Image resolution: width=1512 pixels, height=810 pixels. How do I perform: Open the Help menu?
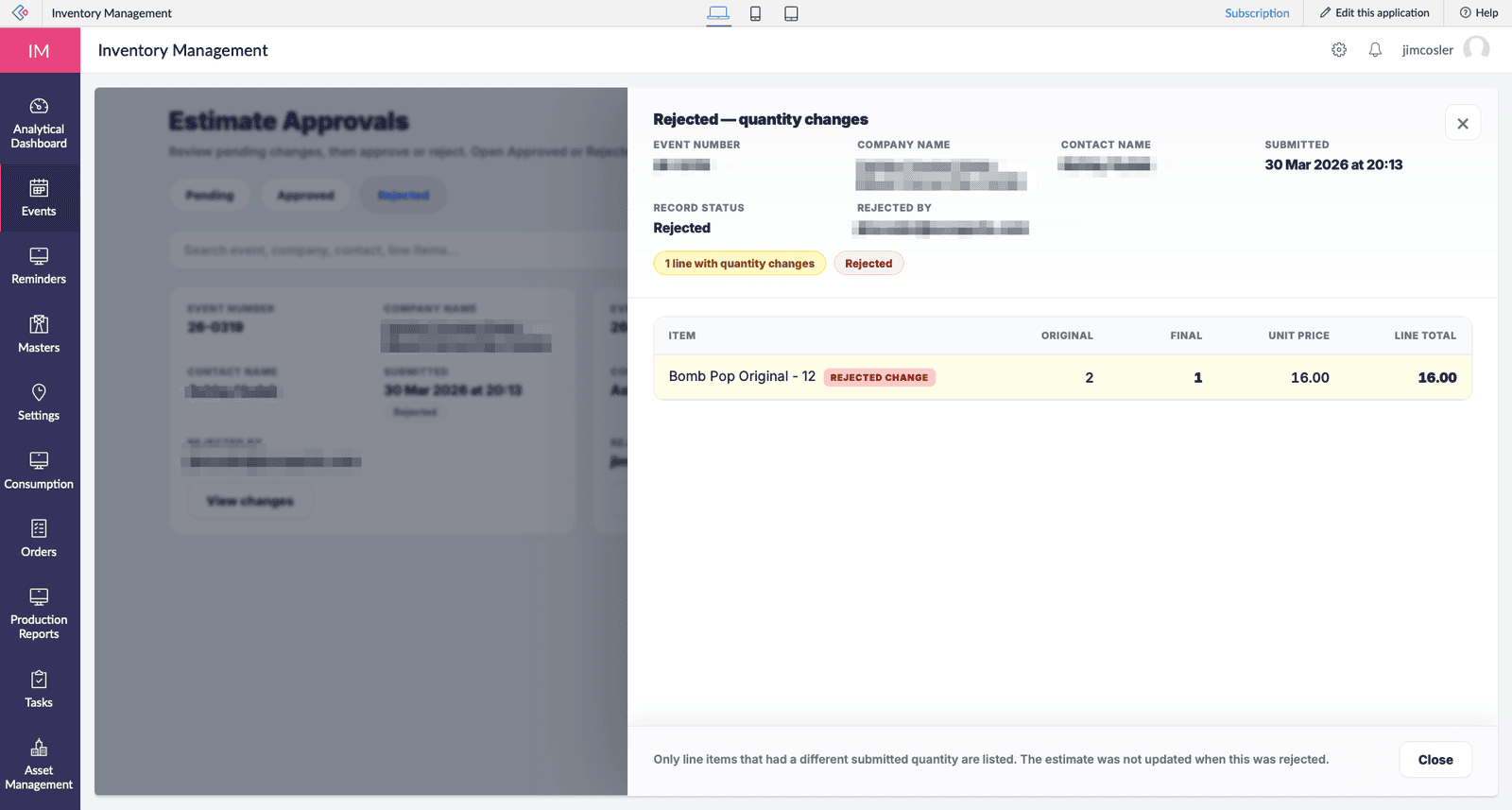1479,13
